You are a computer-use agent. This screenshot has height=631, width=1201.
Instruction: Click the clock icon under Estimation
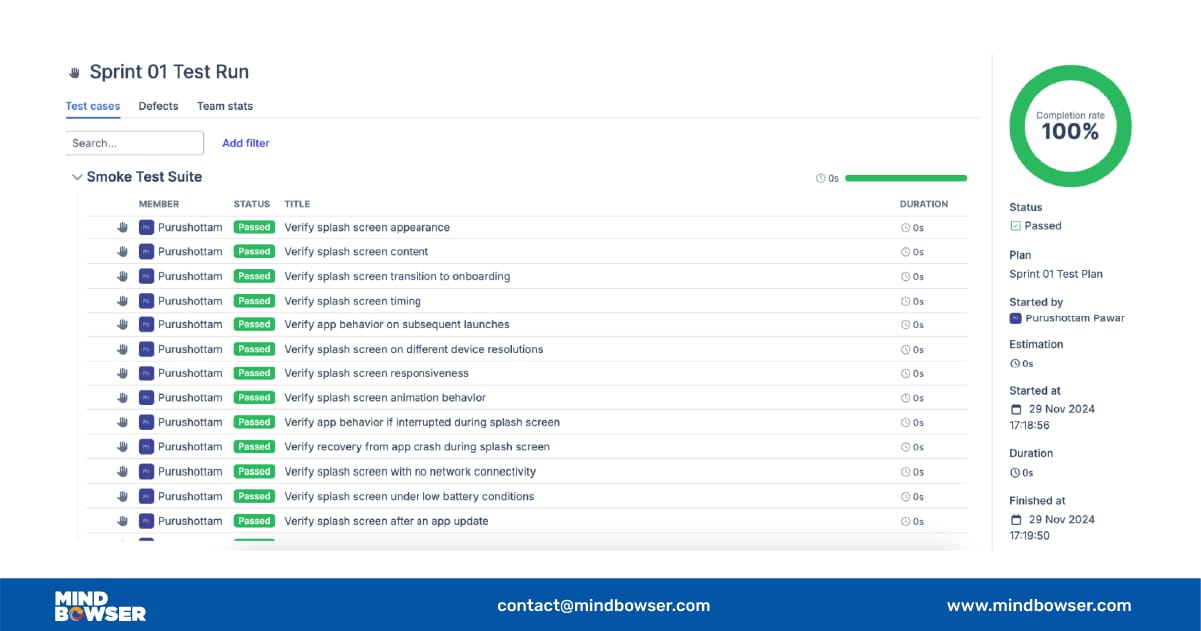1016,363
